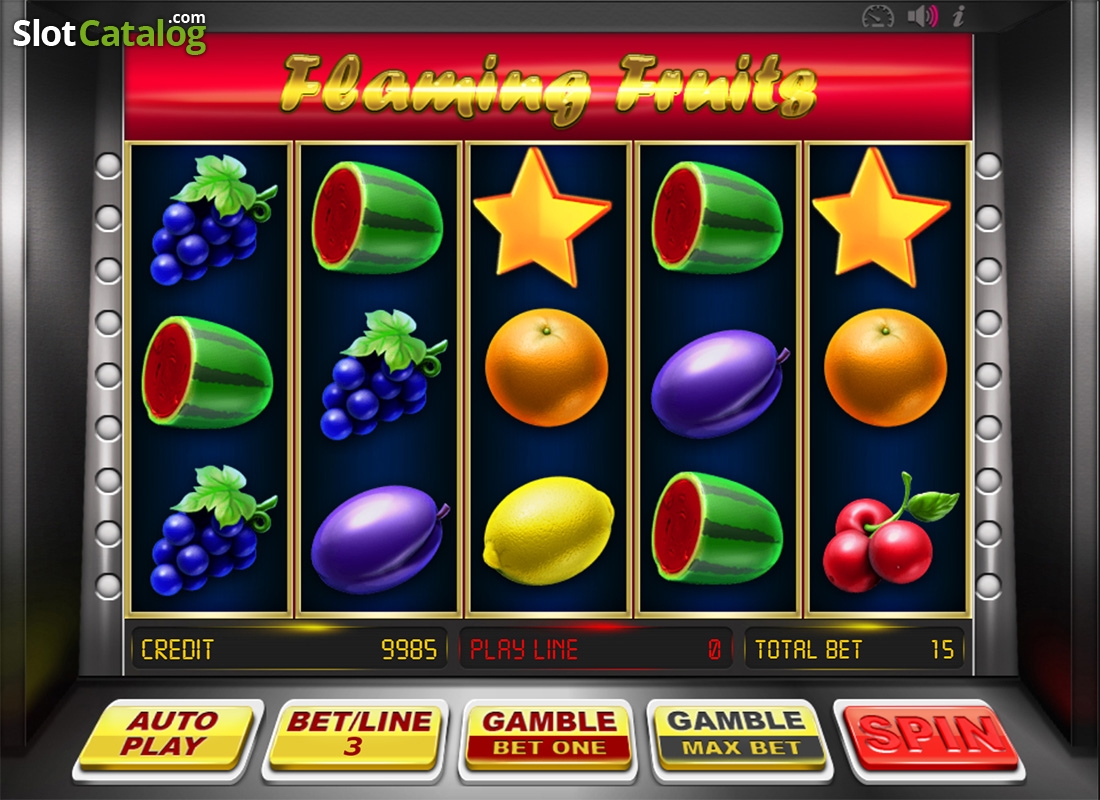Click the cherries symbol on the fifth reel

889,531
